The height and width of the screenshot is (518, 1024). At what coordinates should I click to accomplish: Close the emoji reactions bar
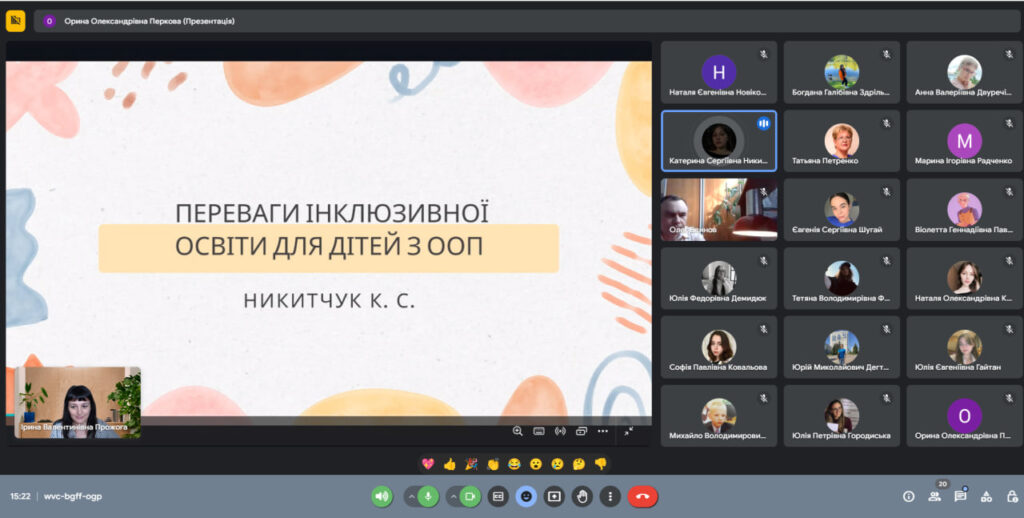(x=526, y=496)
